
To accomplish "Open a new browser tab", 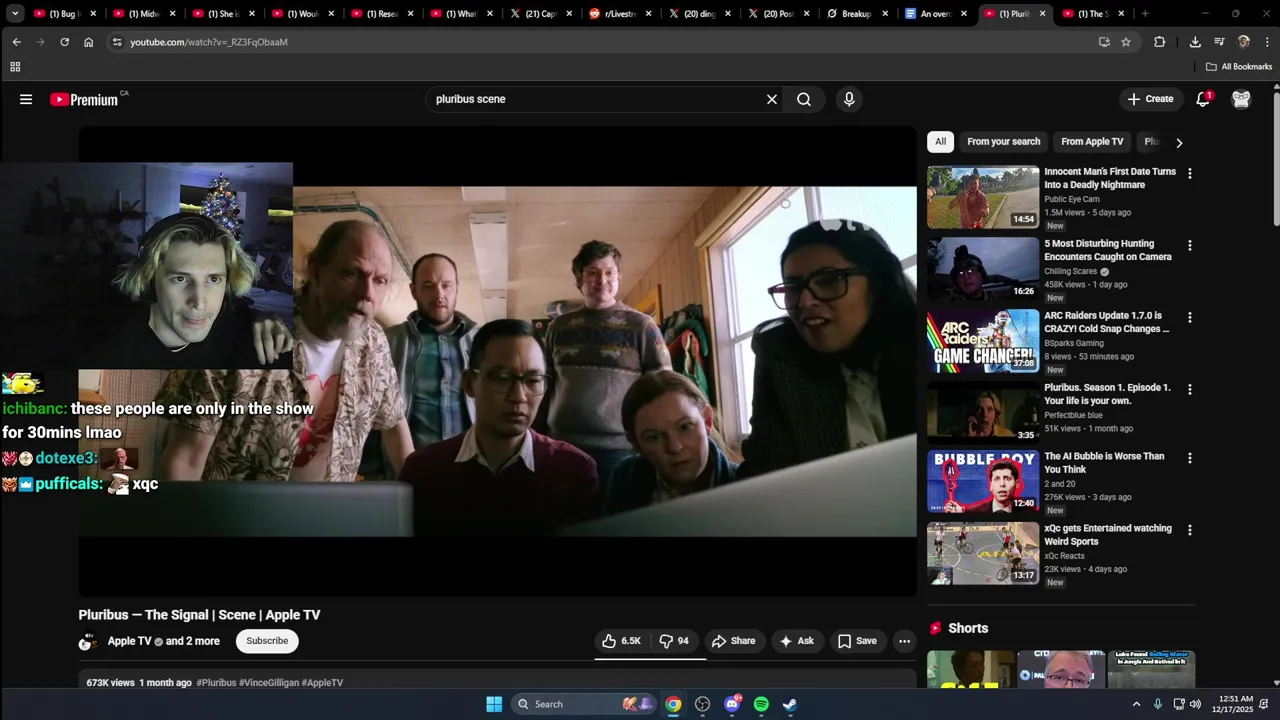I will pyautogui.click(x=1145, y=14).
